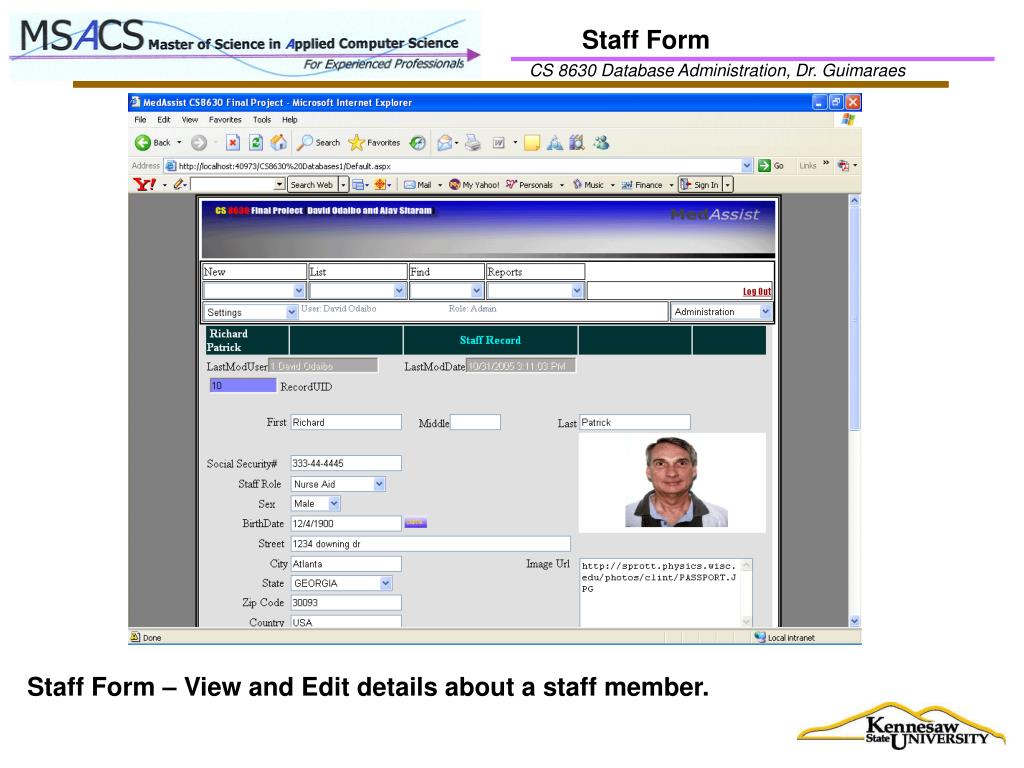
Task: Open the Help menu
Action: (x=290, y=120)
